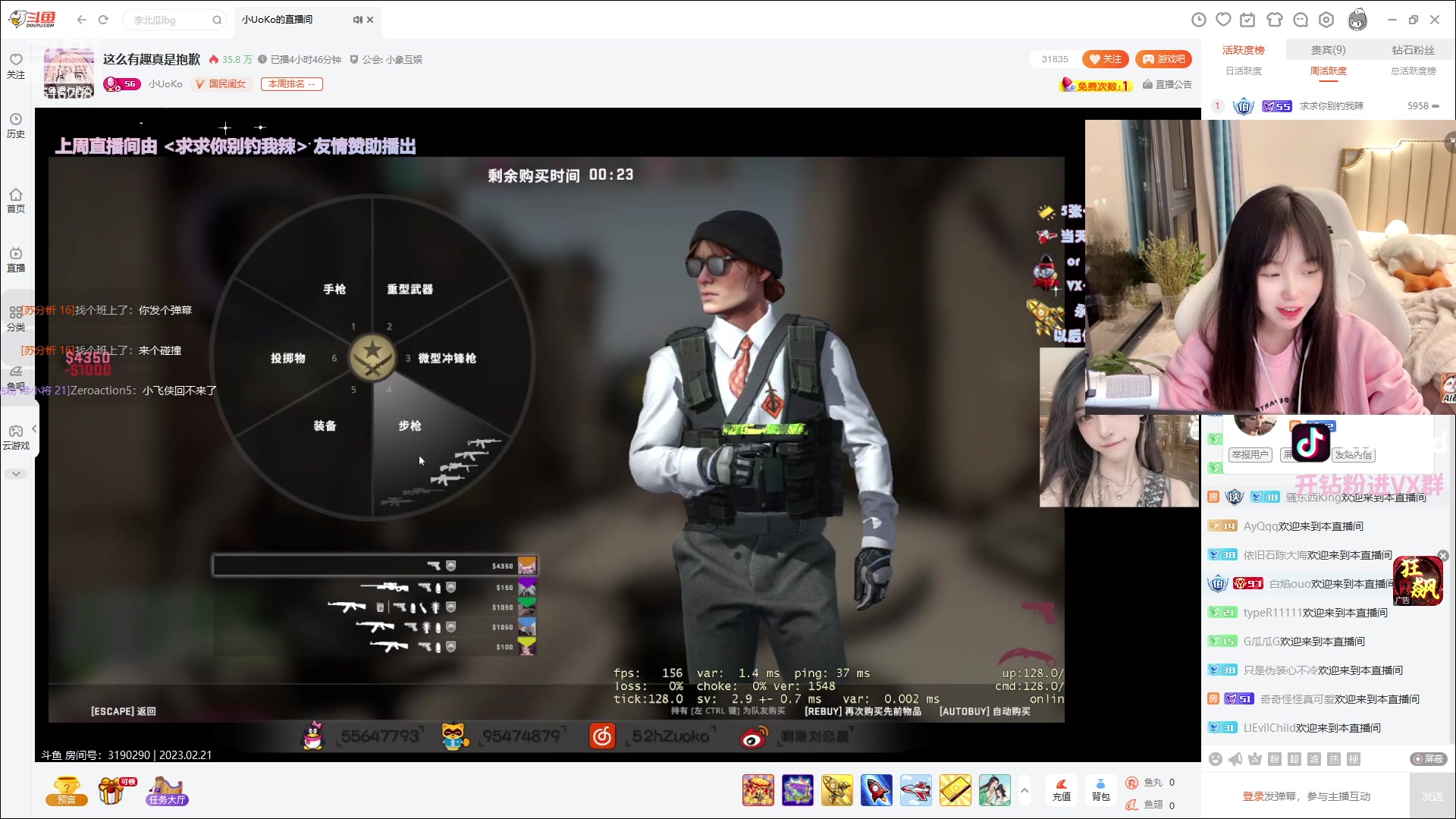1456x819 pixels.
Task: Open emoji picker in chat toolbar
Action: [1216, 759]
